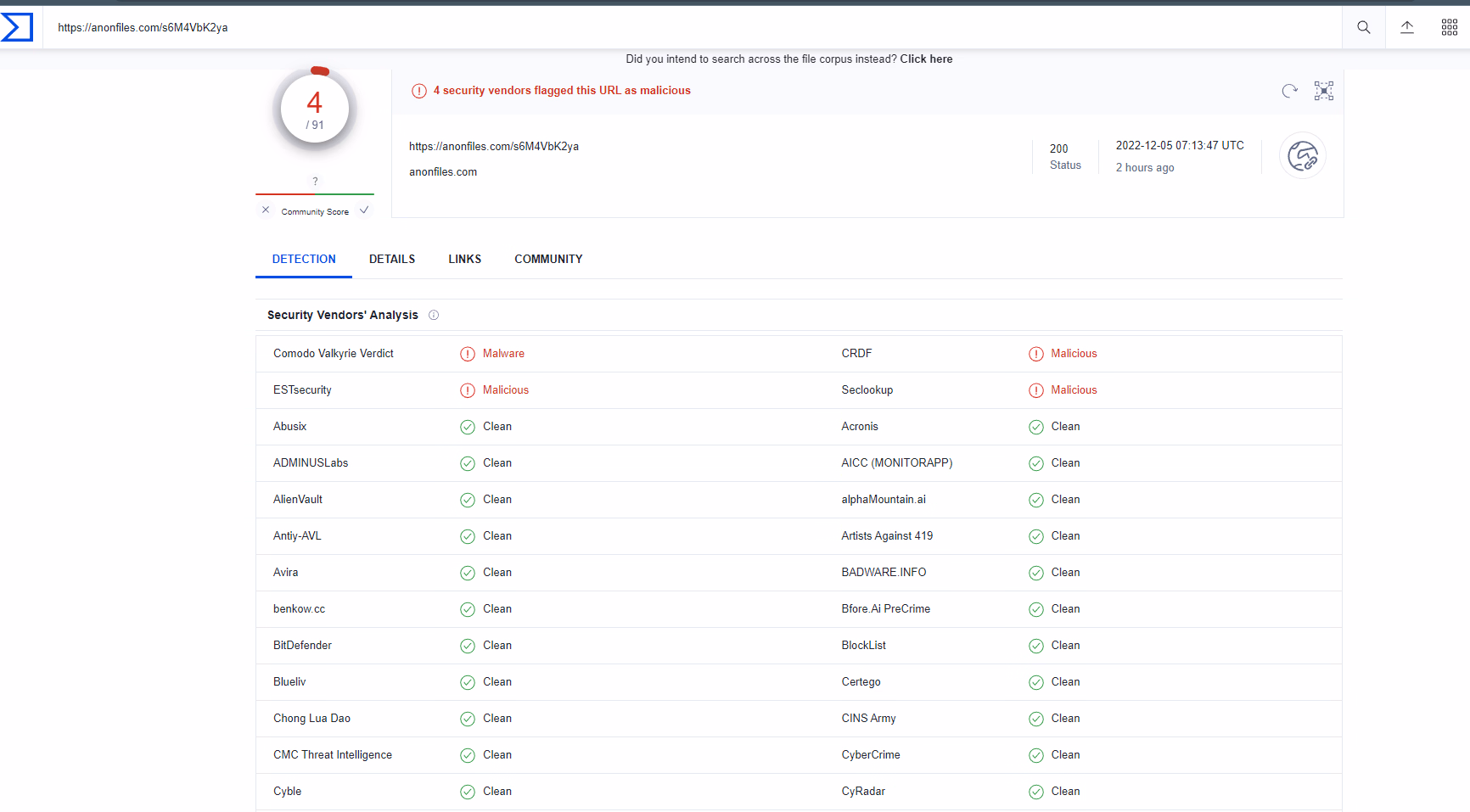Click the reanalyze refresh icon

[x=1290, y=91]
